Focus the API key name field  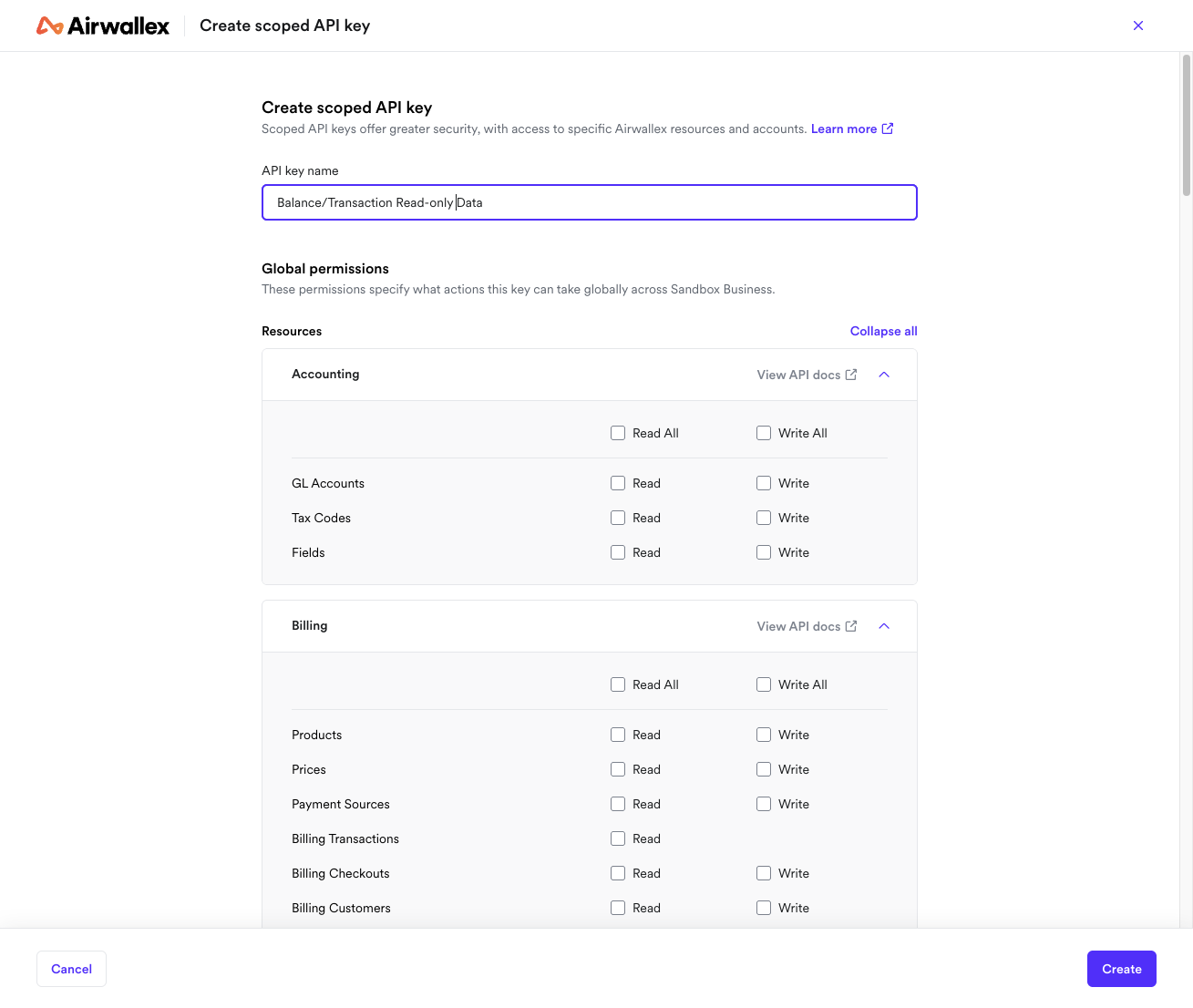[x=590, y=202]
